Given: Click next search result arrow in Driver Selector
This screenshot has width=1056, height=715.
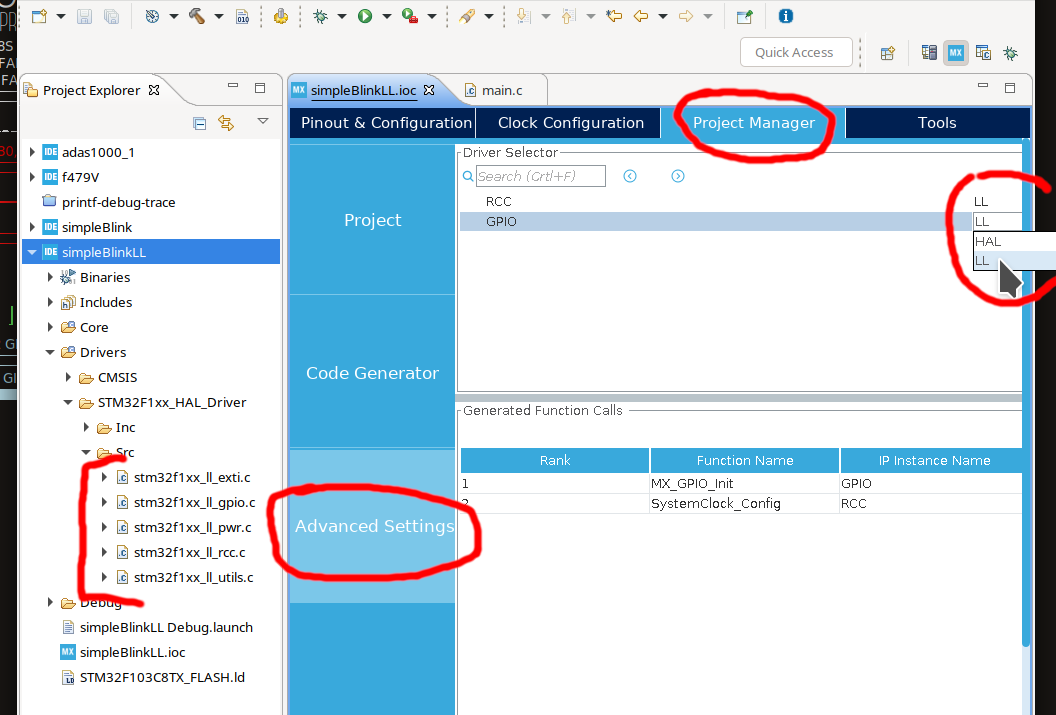Looking at the screenshot, I should coord(678,176).
